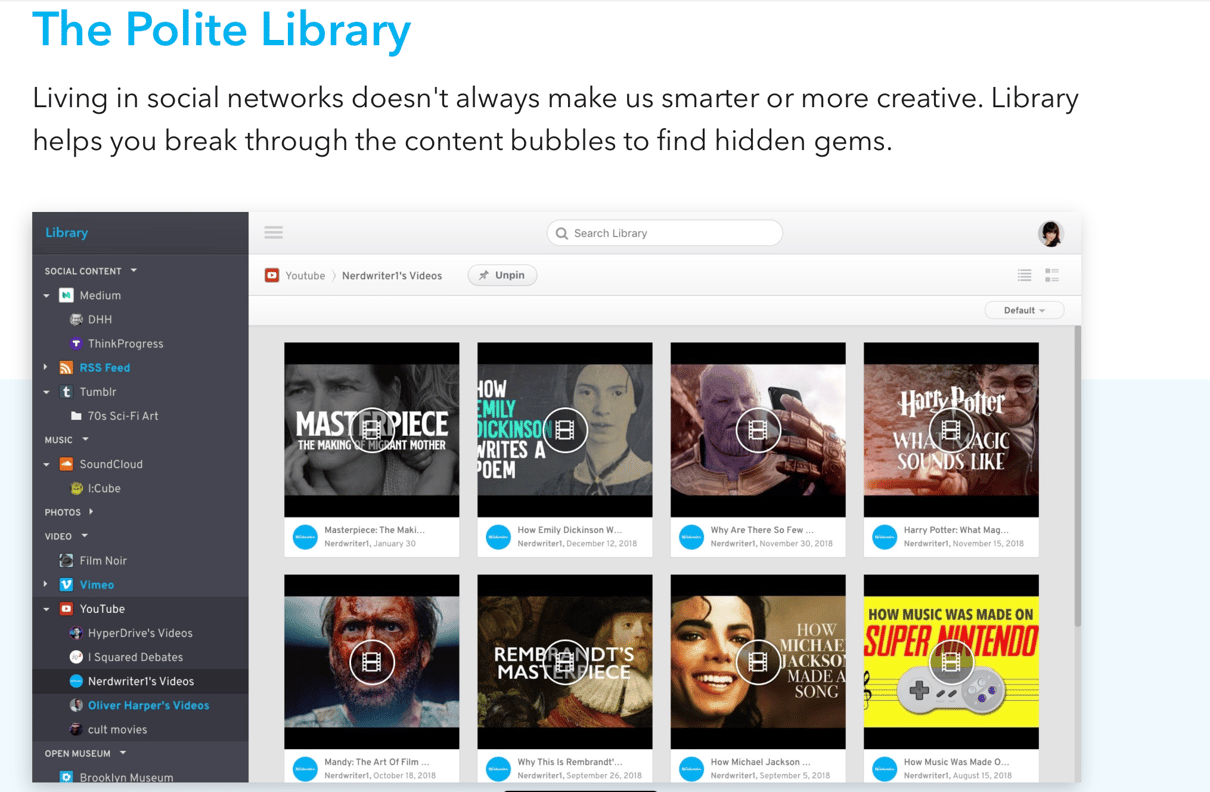
Task: Collapse the Music section arrow
Action: [85, 440]
